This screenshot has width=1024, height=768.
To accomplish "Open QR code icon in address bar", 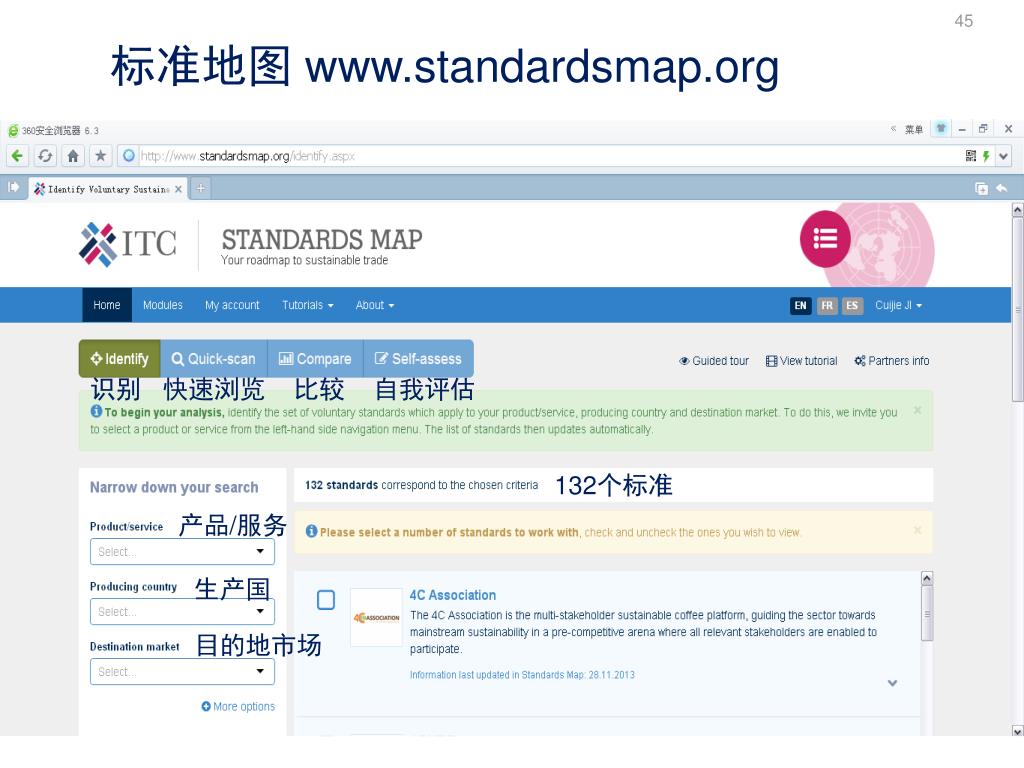I will (x=970, y=156).
